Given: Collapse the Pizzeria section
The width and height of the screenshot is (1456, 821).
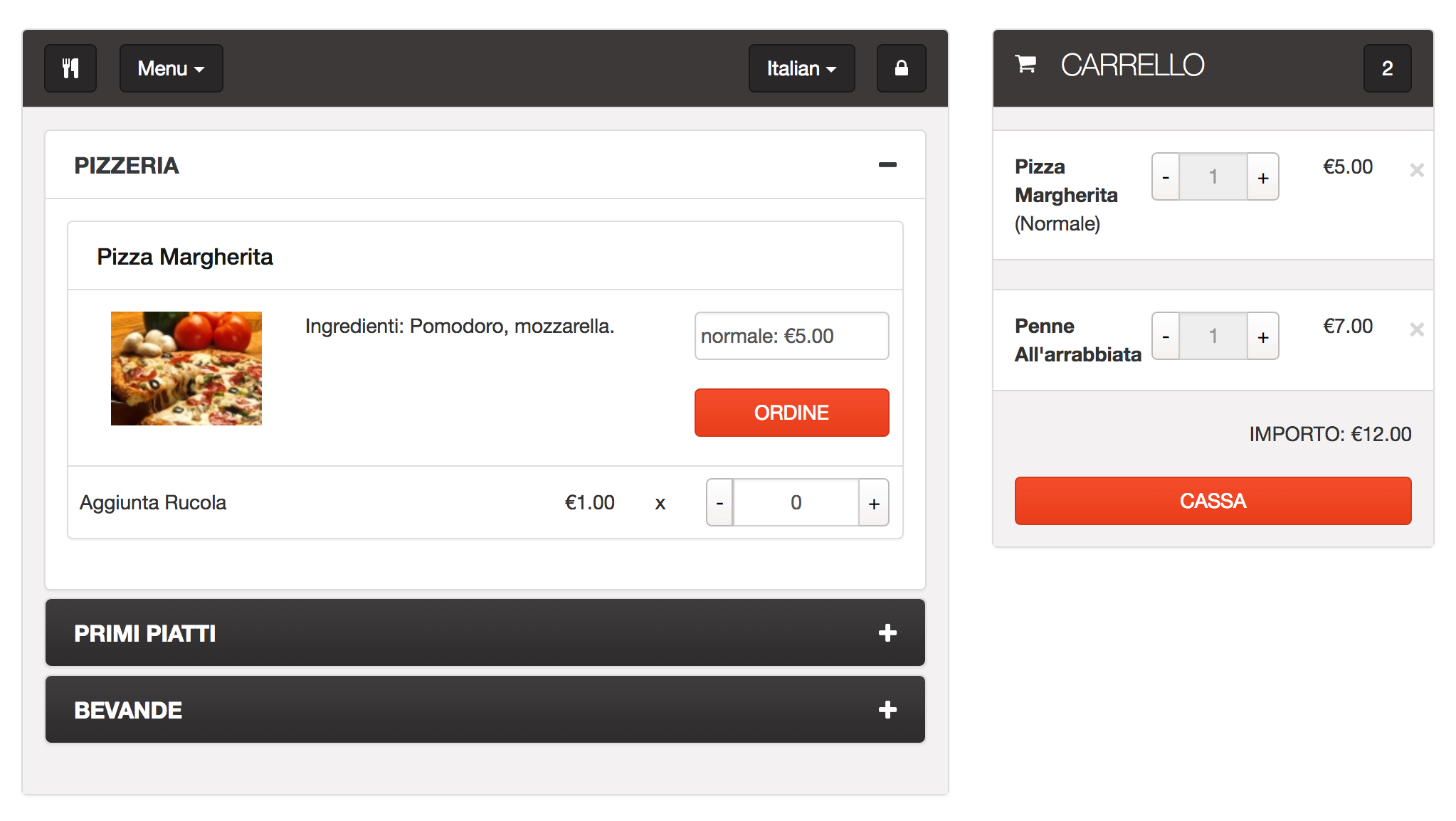Looking at the screenshot, I should [887, 165].
